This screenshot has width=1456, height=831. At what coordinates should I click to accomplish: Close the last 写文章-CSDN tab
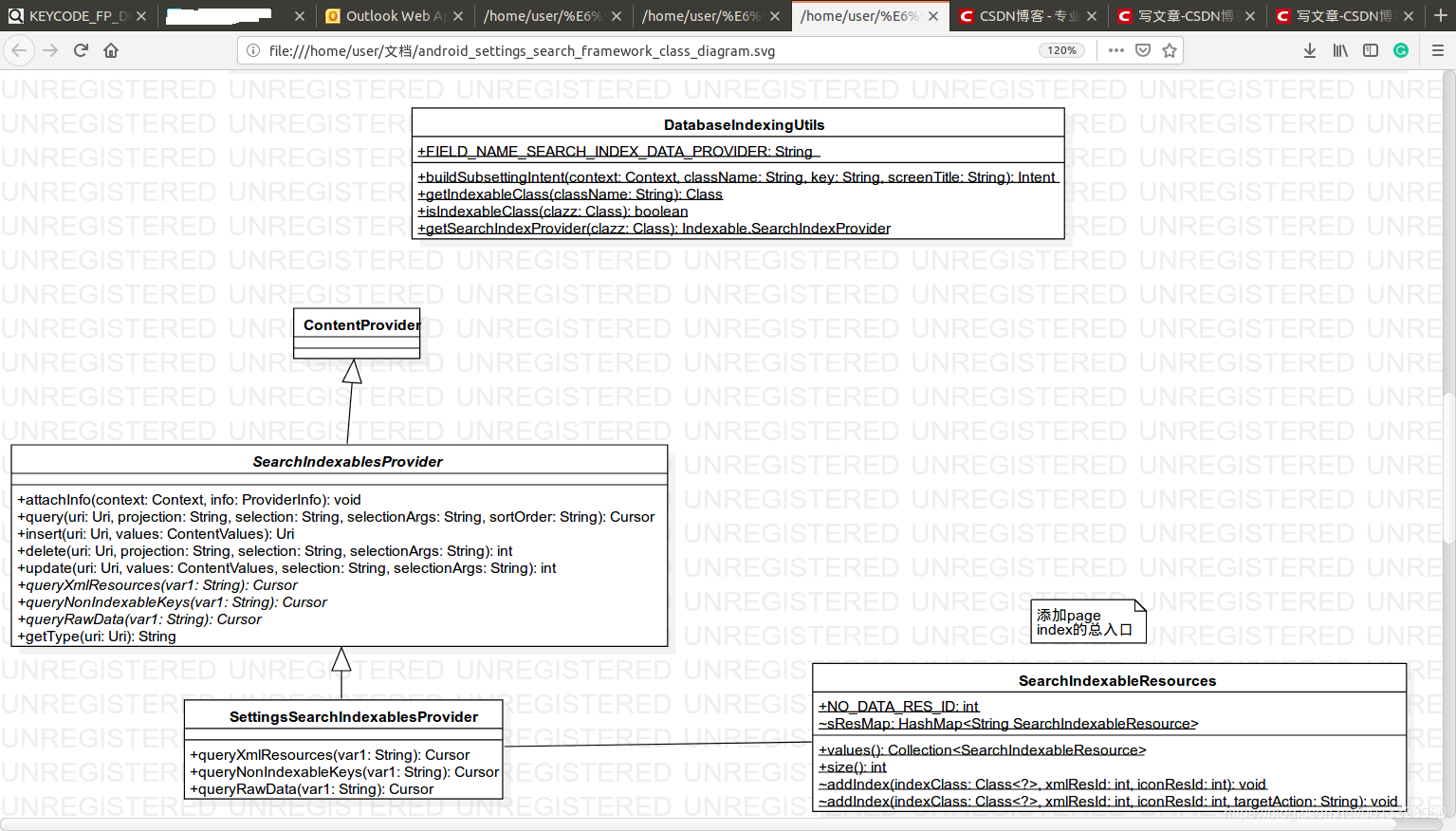pyautogui.click(x=1409, y=16)
